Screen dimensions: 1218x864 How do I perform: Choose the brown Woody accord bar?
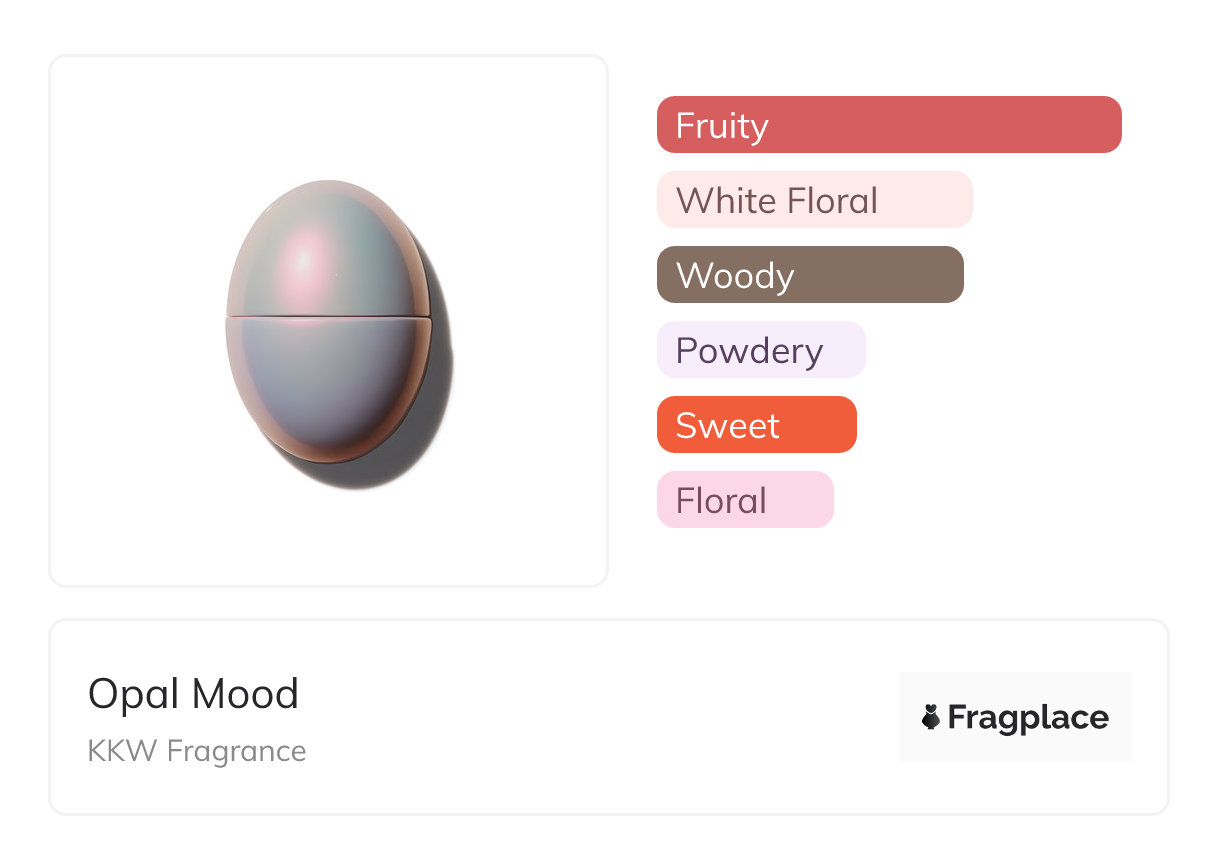[810, 275]
